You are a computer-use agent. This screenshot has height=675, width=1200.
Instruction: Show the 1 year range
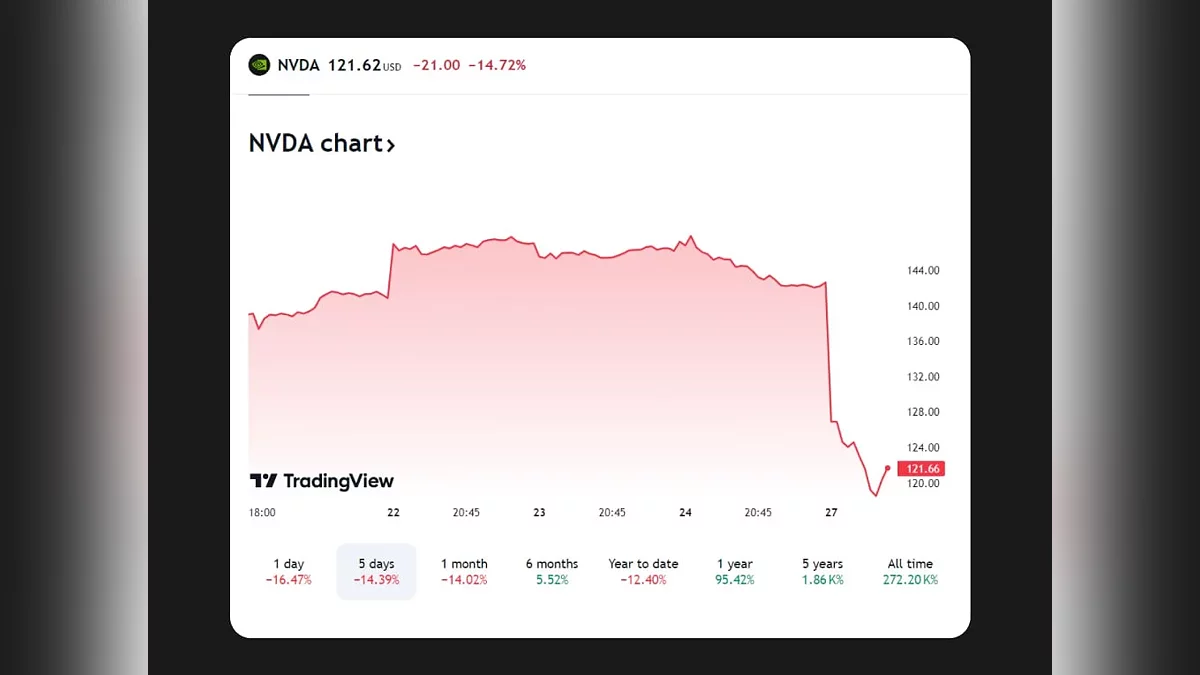735,571
